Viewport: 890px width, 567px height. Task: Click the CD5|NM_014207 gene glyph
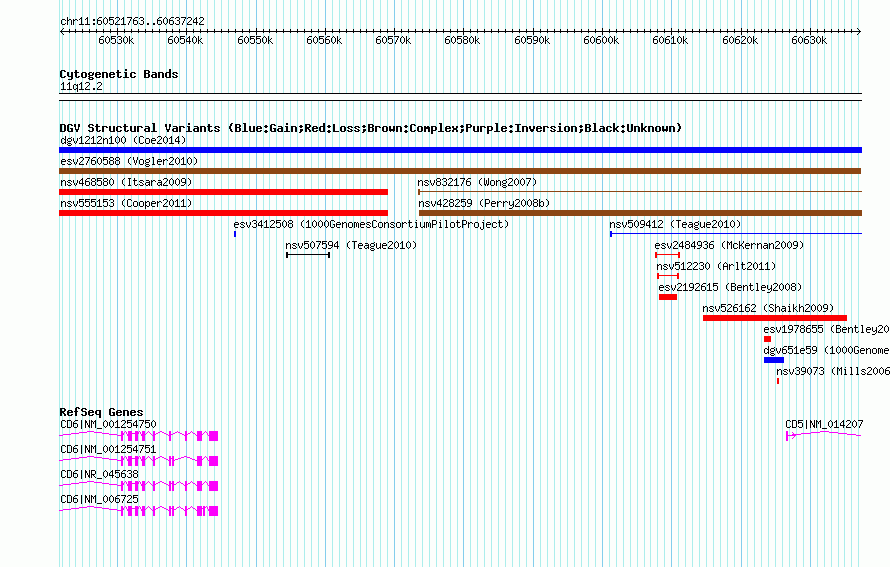(x=824, y=435)
